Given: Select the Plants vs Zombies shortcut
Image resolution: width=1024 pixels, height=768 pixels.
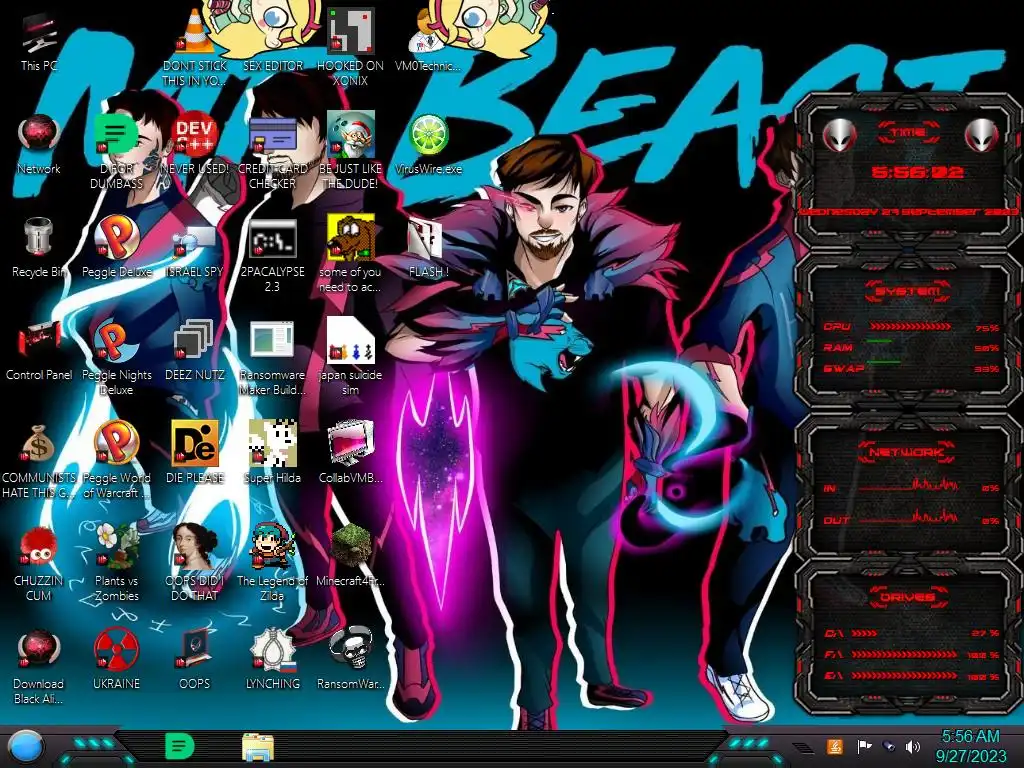Looking at the screenshot, I should coord(116,563).
